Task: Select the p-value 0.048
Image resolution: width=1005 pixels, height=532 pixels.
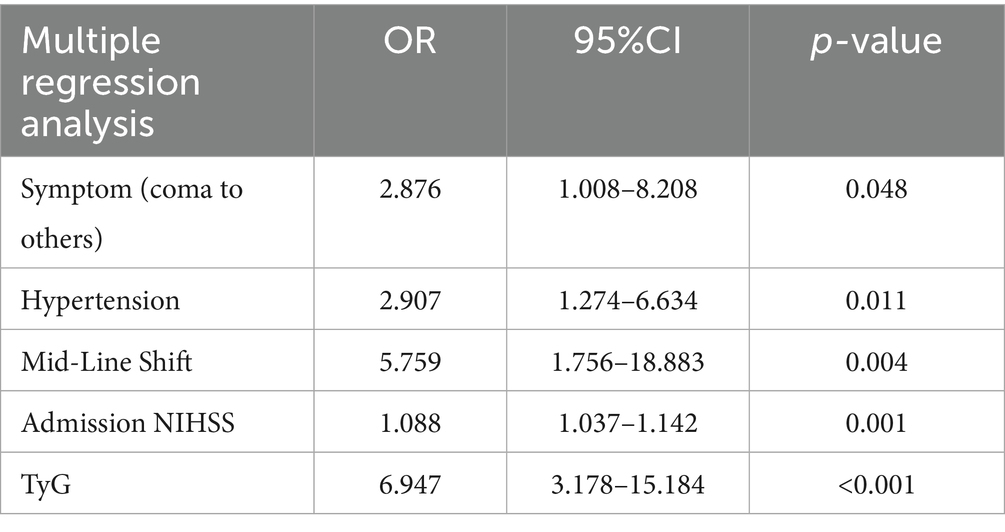Action: (875, 190)
